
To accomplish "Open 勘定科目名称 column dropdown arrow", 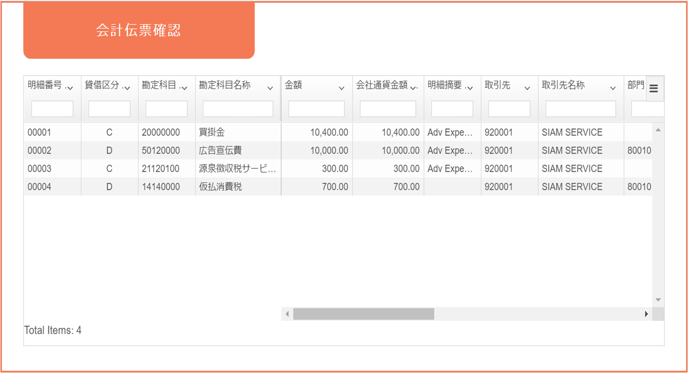I will (270, 88).
